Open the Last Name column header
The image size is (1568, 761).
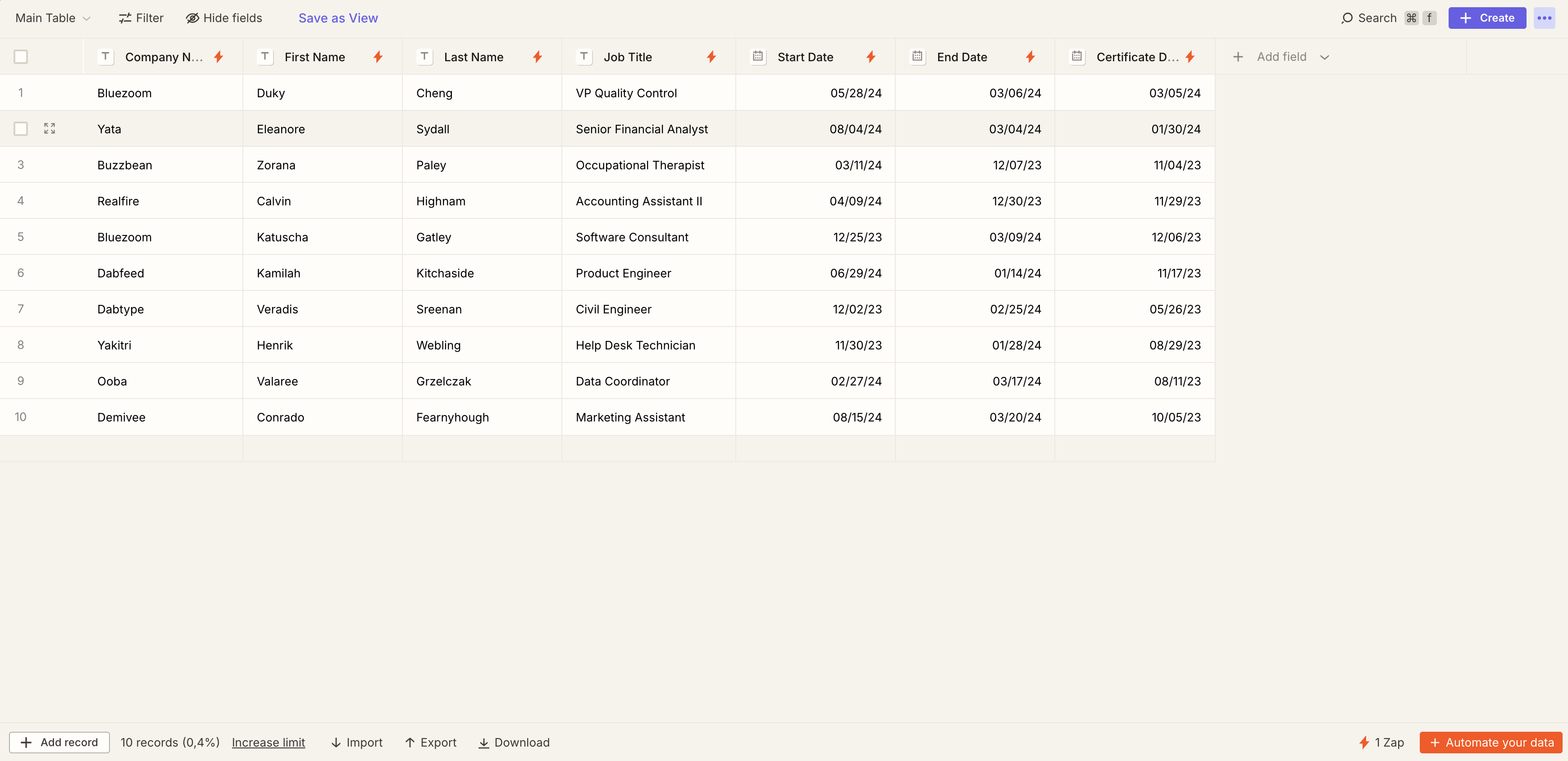coord(482,57)
